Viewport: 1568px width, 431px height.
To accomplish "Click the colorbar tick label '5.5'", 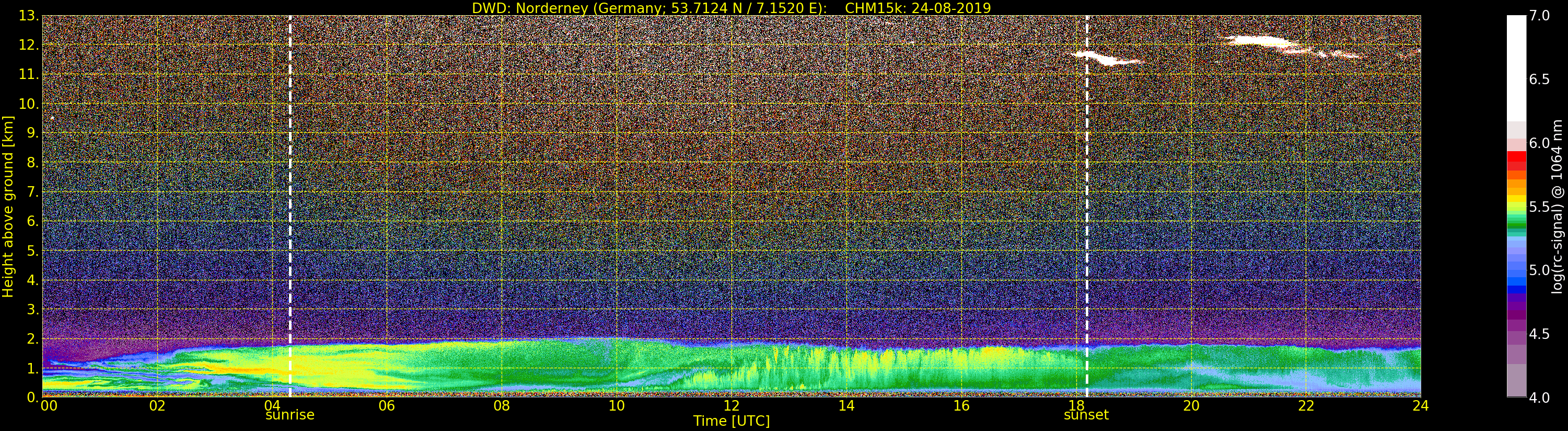I will tap(1539, 207).
